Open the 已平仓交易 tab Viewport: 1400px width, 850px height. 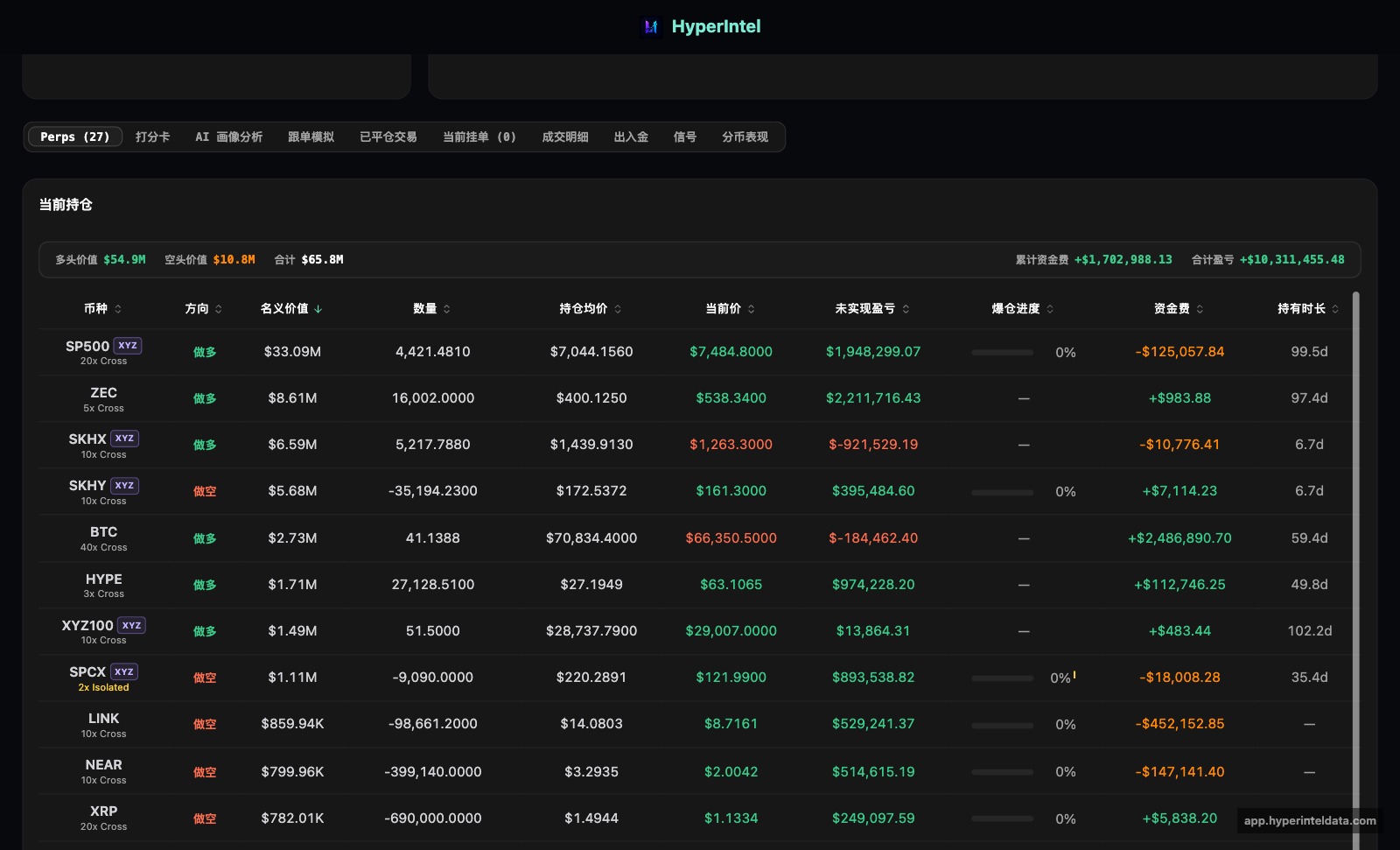tap(388, 137)
